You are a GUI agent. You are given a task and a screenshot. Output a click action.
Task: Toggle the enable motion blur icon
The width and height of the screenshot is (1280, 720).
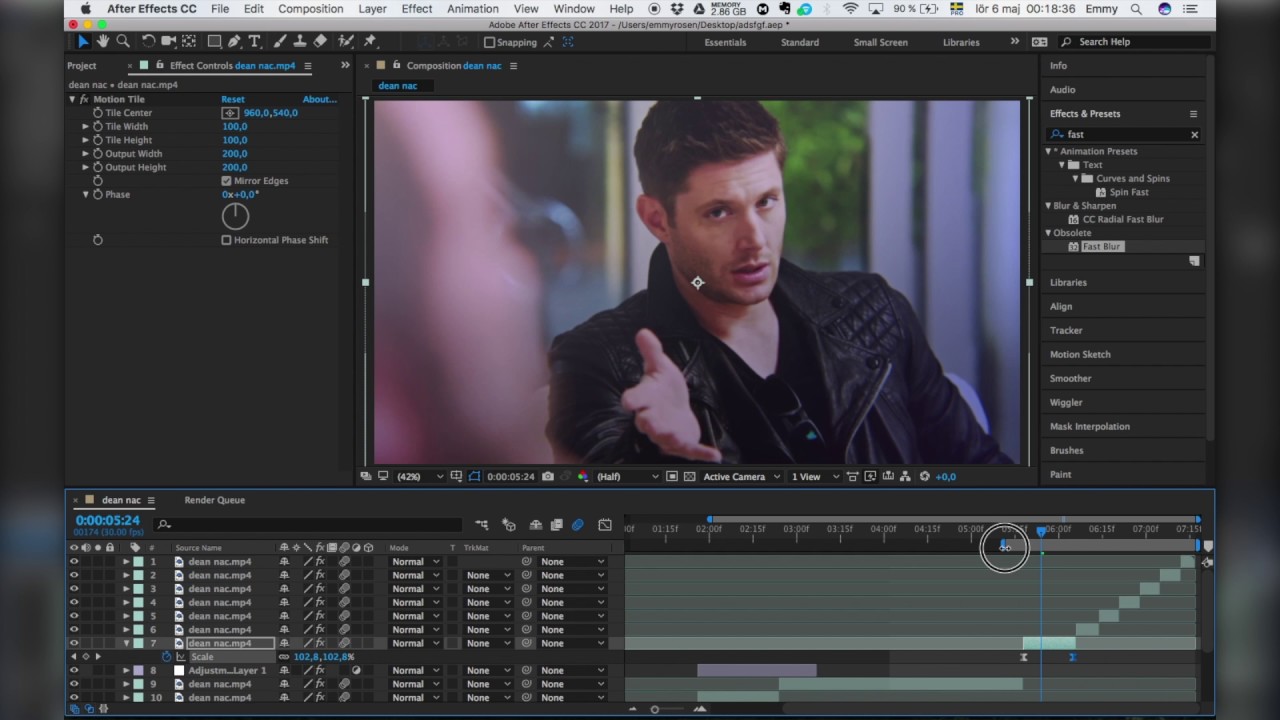(x=577, y=524)
